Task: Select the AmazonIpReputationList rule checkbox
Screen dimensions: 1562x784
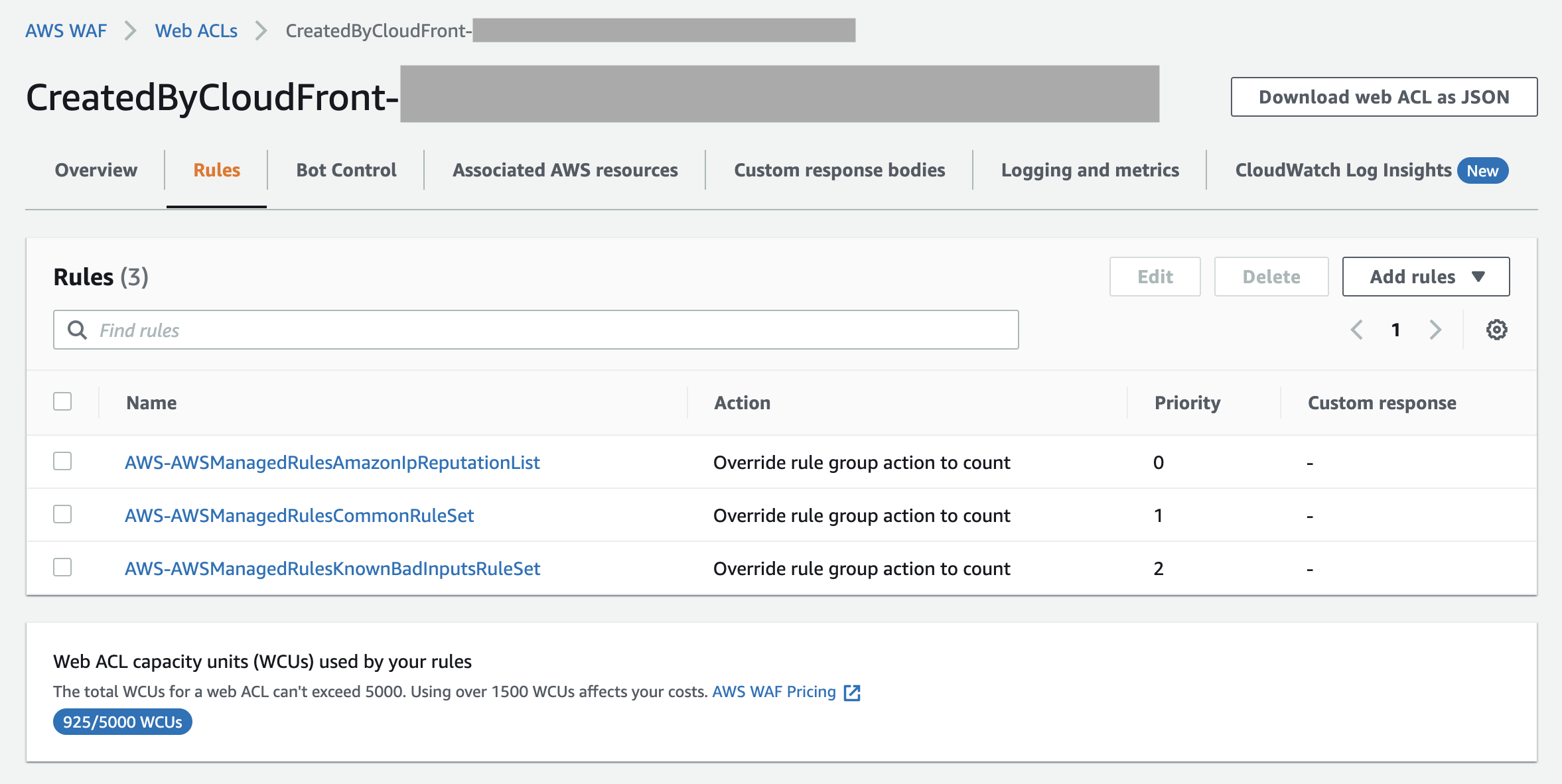Action: click(x=62, y=461)
